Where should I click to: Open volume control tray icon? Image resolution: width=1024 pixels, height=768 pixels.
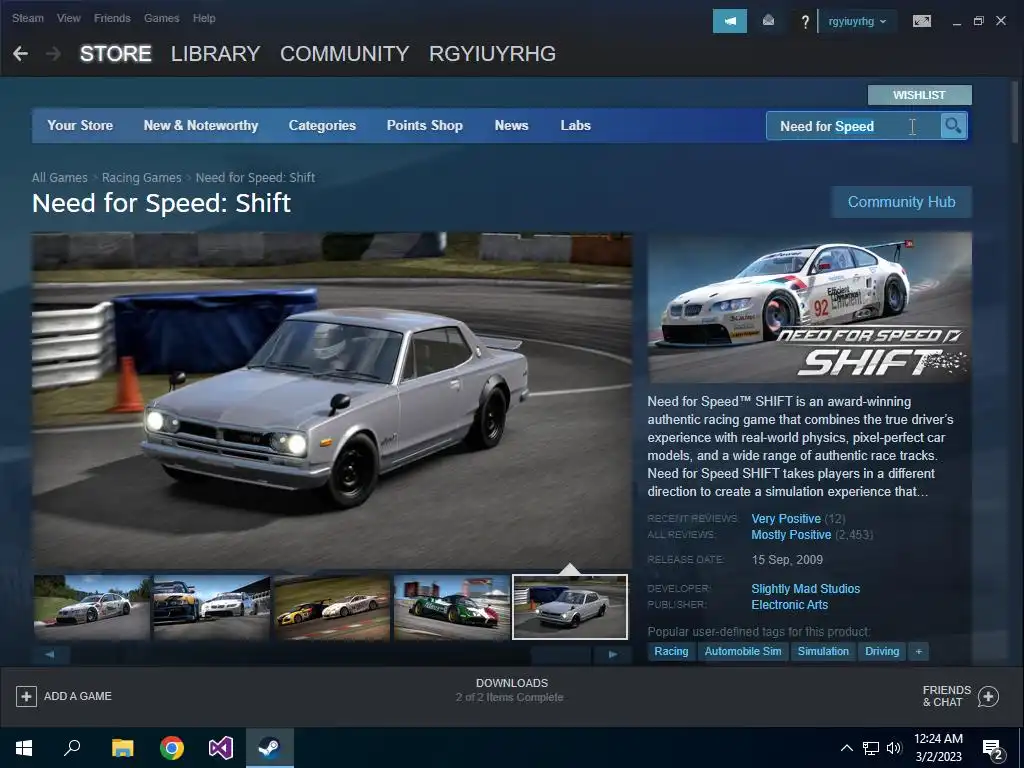pyautogui.click(x=894, y=748)
